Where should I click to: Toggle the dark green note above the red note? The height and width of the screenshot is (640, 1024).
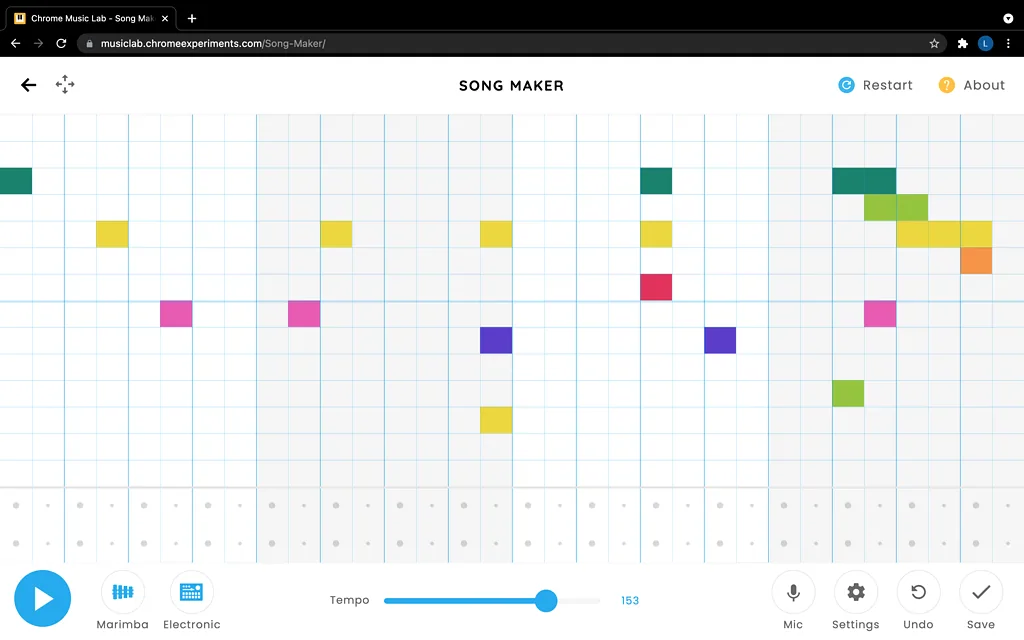click(x=656, y=181)
